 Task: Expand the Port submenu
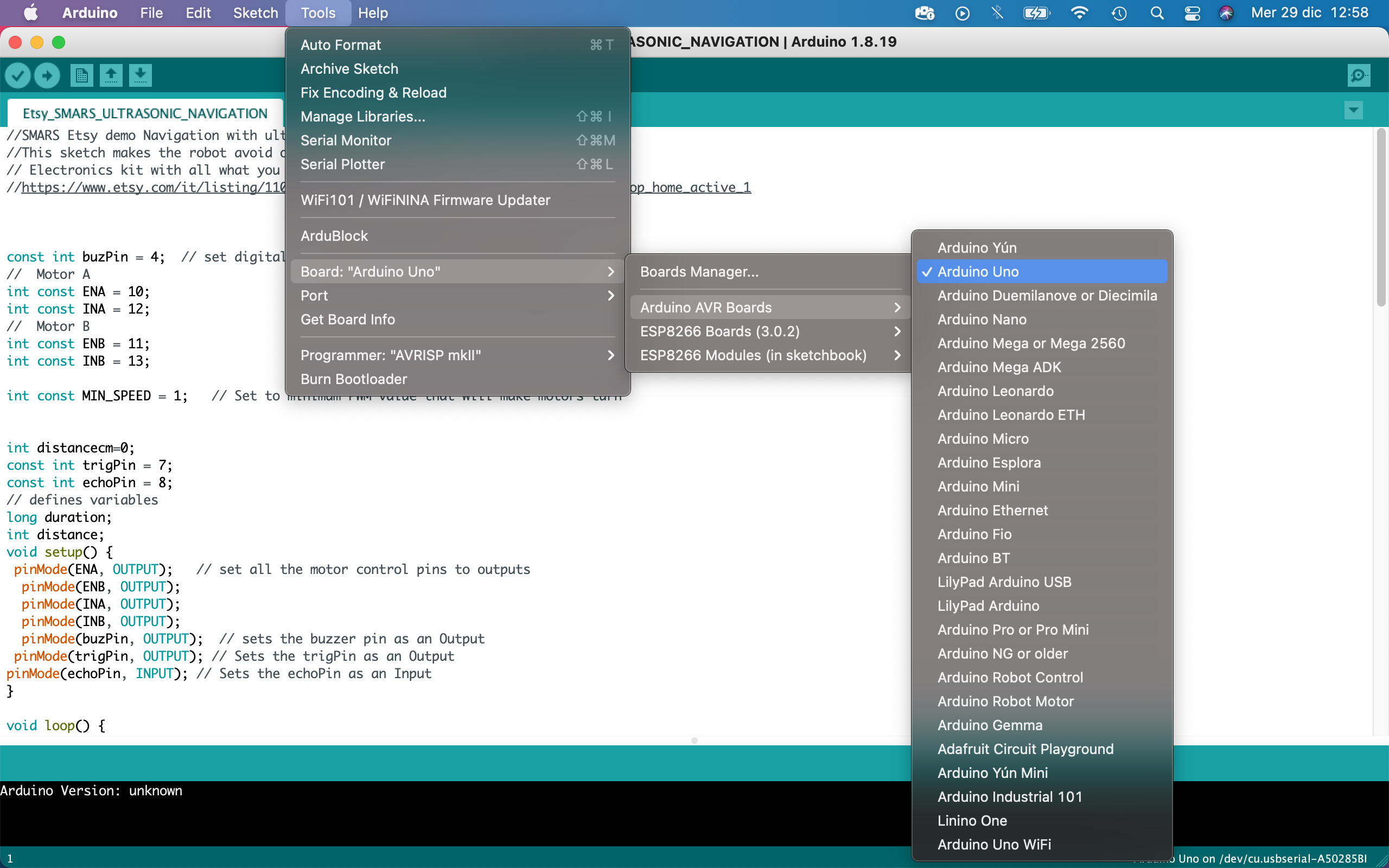click(x=457, y=296)
